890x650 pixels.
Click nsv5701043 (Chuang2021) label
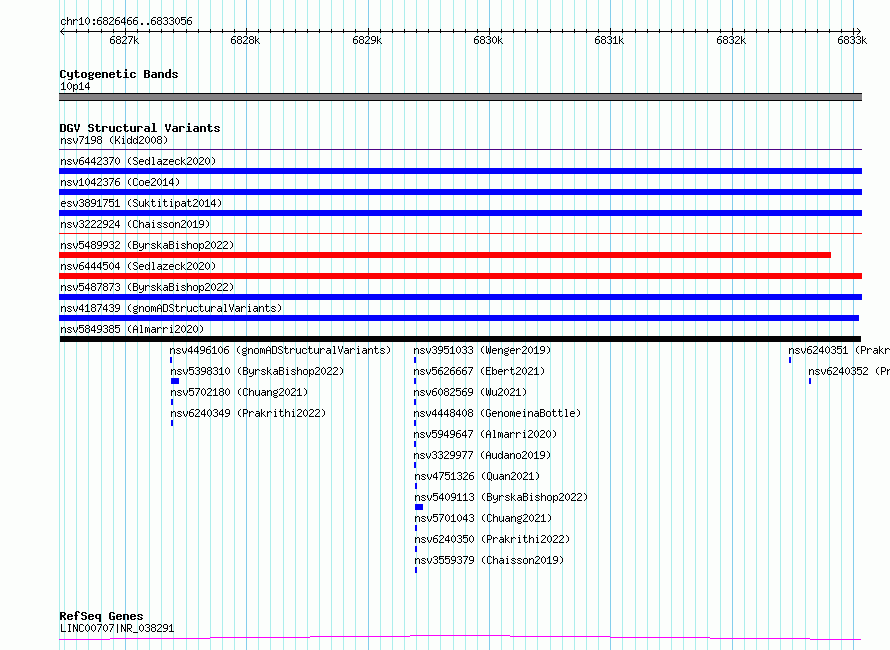click(483, 518)
